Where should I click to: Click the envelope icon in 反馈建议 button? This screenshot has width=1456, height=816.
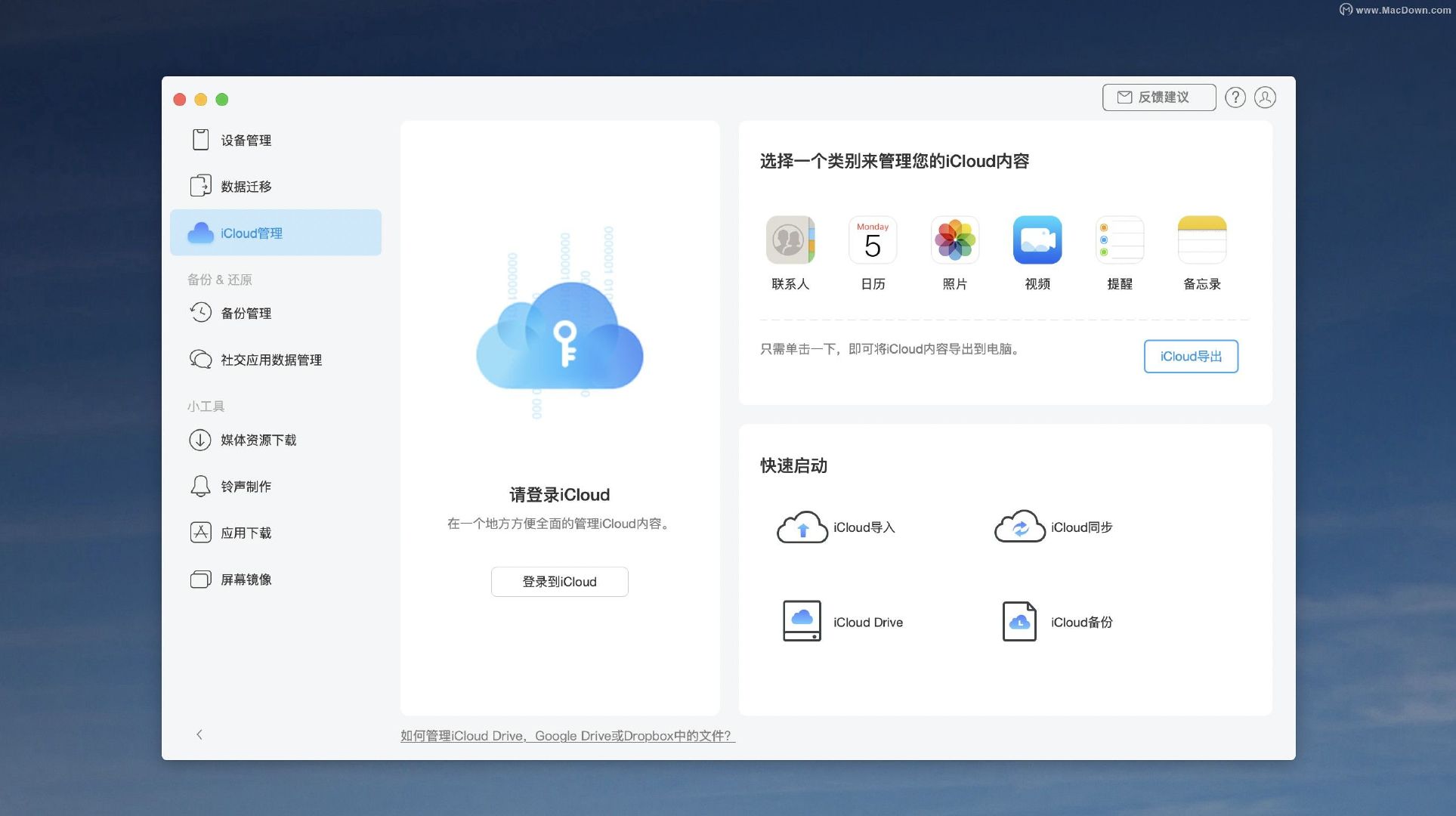click(x=1124, y=97)
